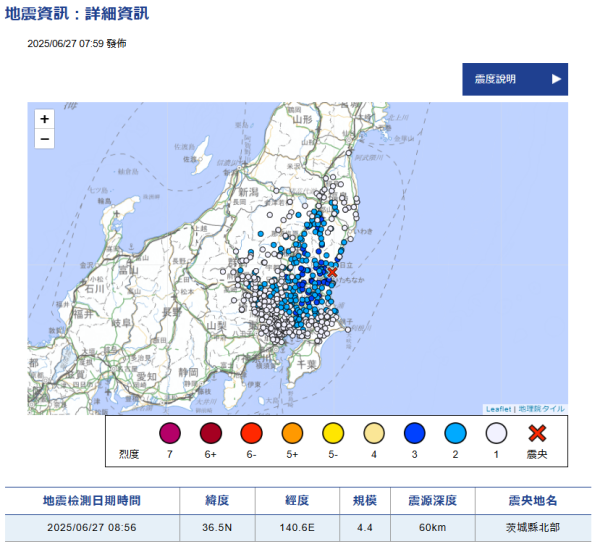Image resolution: width=600 pixels, height=552 pixels.
Task: Click the 静岡 label on the map
Action: click(x=189, y=372)
